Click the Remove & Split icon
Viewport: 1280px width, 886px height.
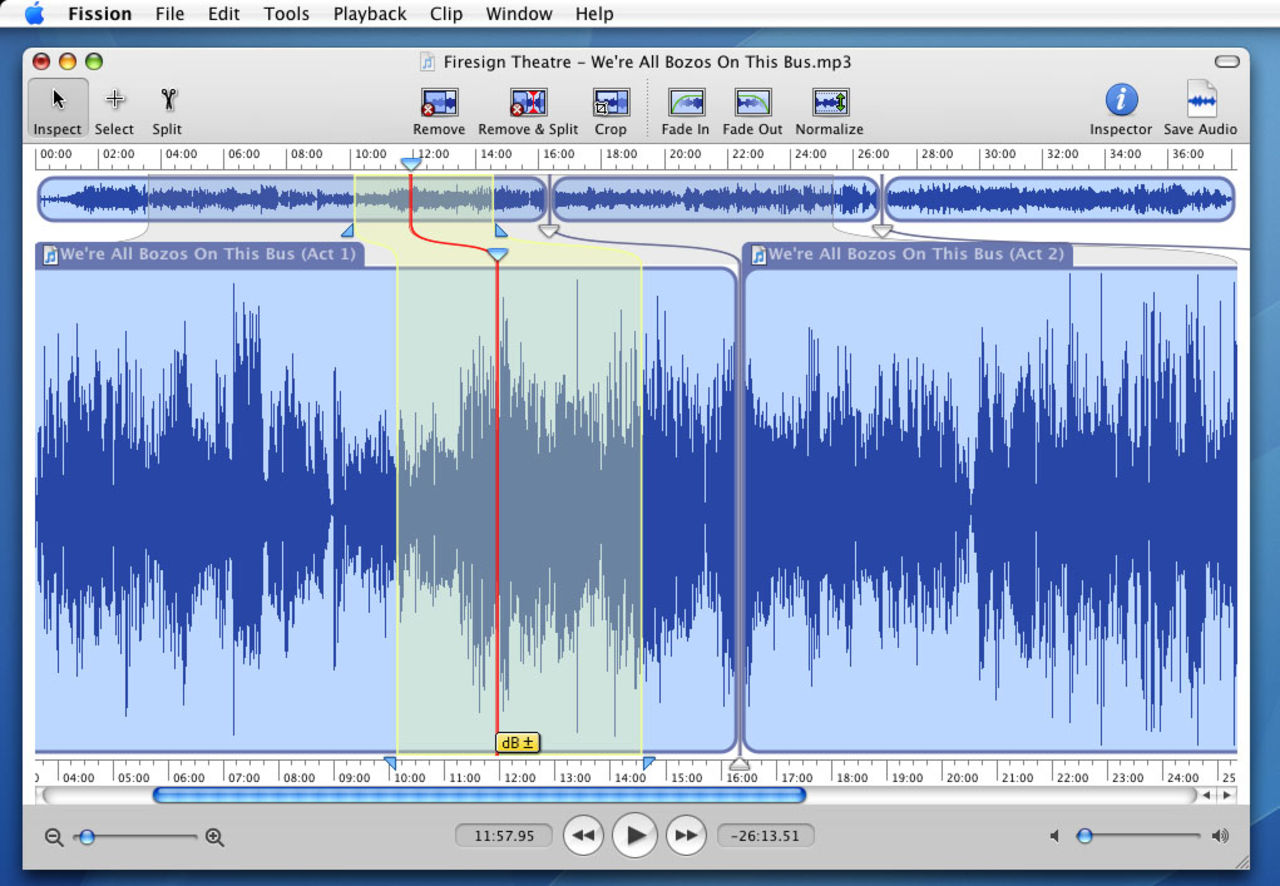(x=528, y=103)
